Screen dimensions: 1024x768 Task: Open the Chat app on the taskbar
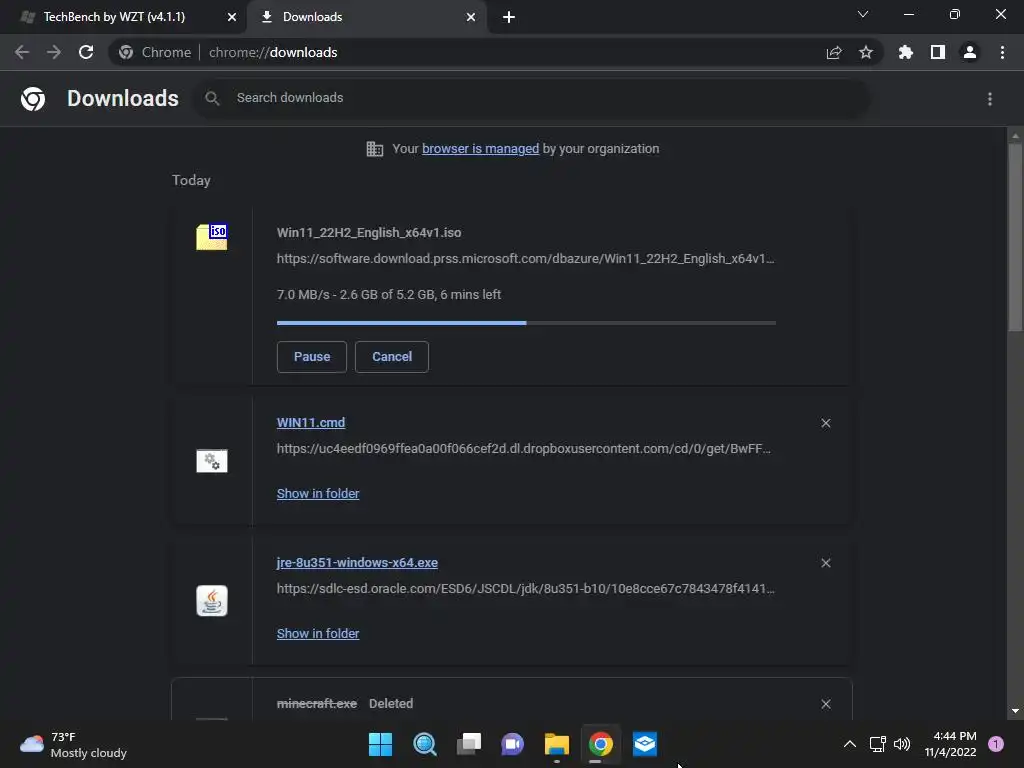tap(513, 744)
